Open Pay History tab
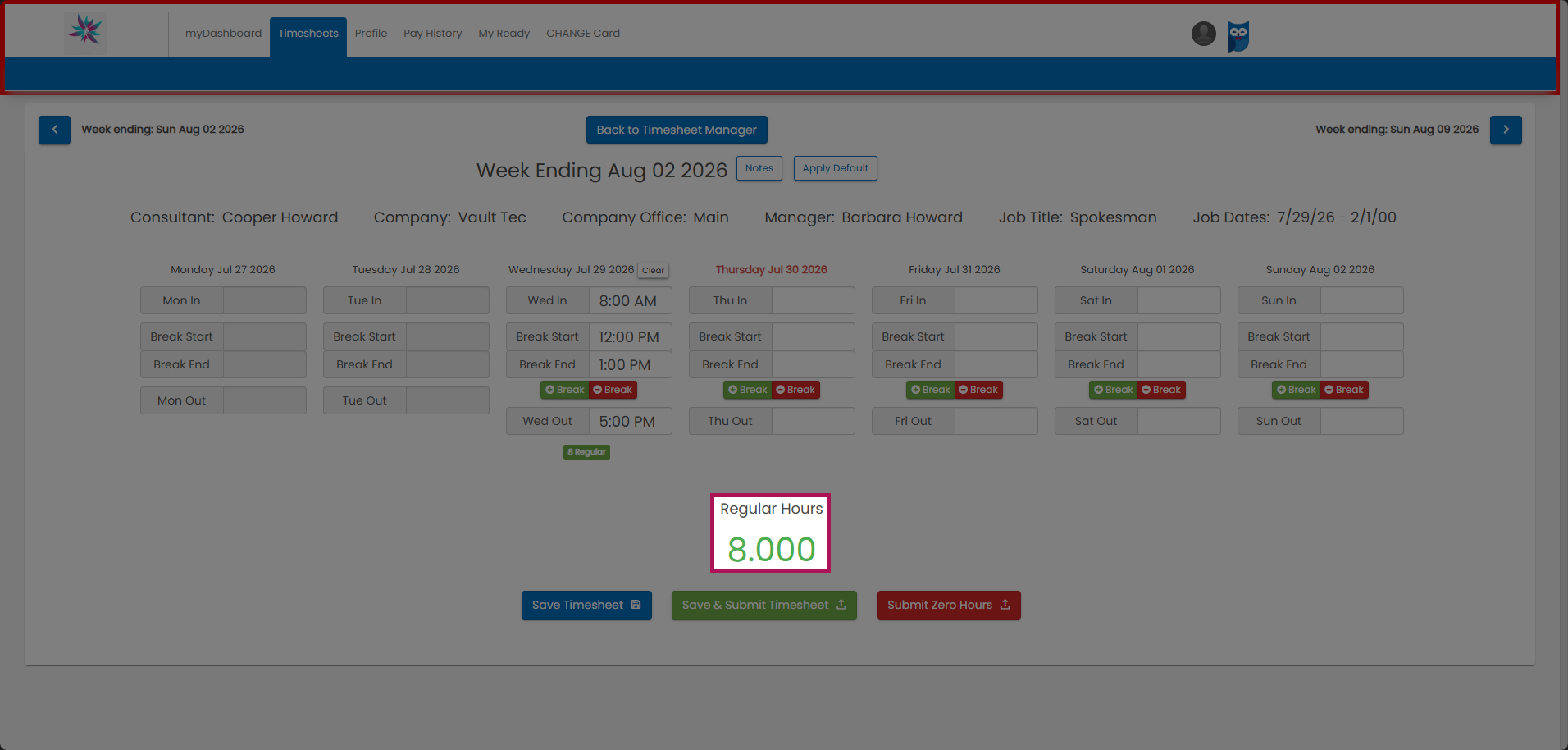This screenshot has height=750, width=1568. point(433,34)
